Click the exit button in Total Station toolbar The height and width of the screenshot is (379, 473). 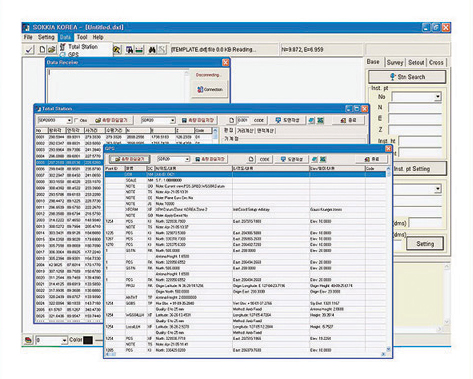point(349,120)
